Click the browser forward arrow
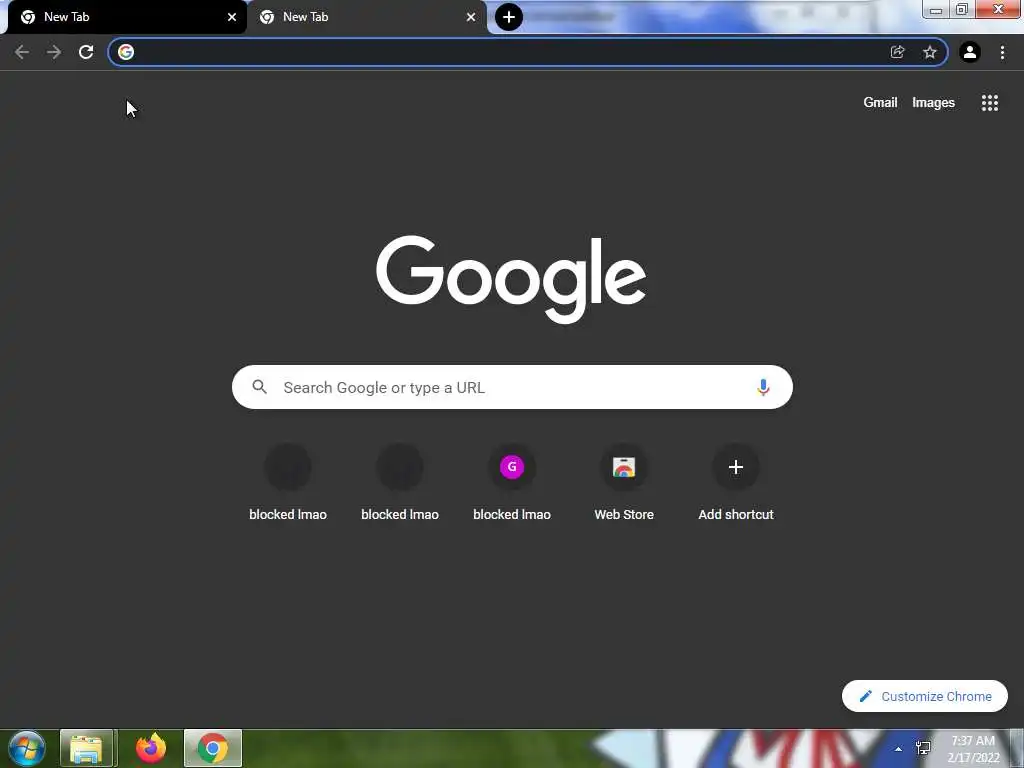The image size is (1024, 768). click(x=54, y=52)
